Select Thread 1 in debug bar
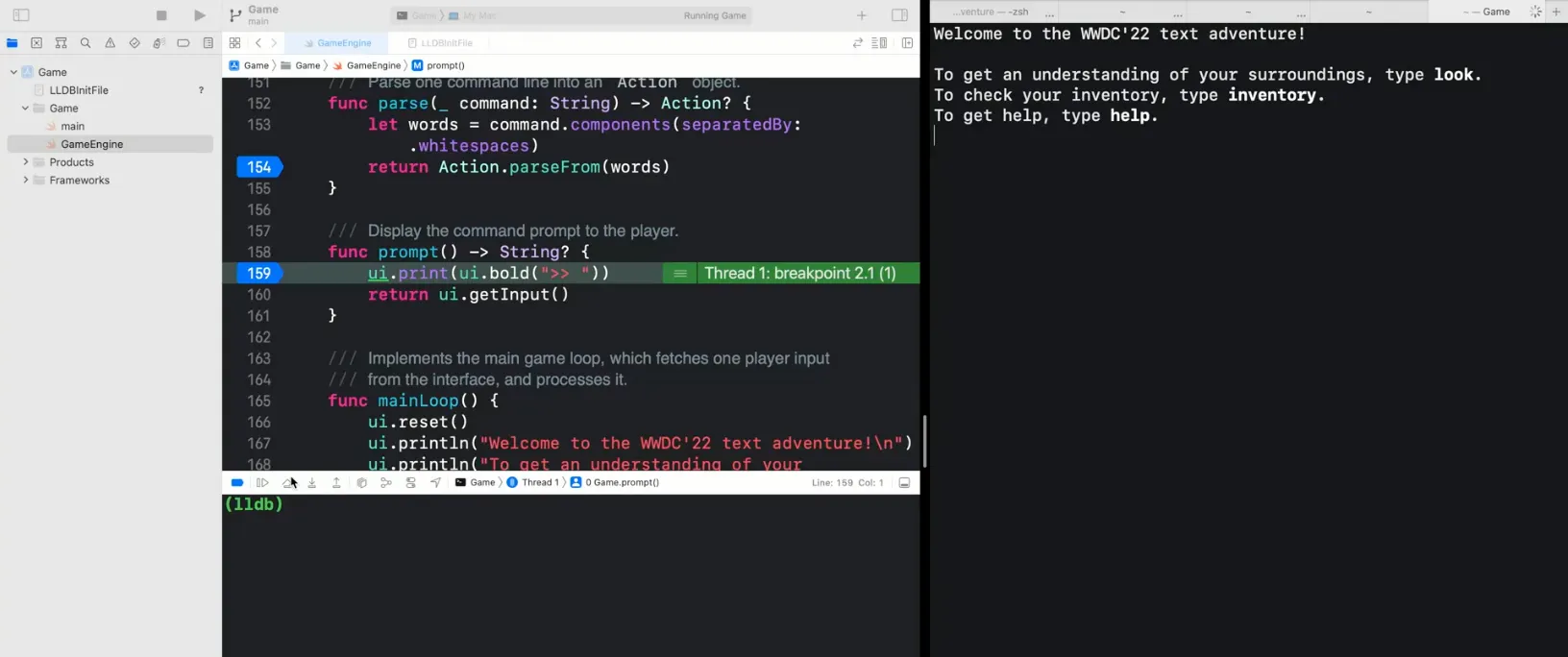 (x=533, y=482)
